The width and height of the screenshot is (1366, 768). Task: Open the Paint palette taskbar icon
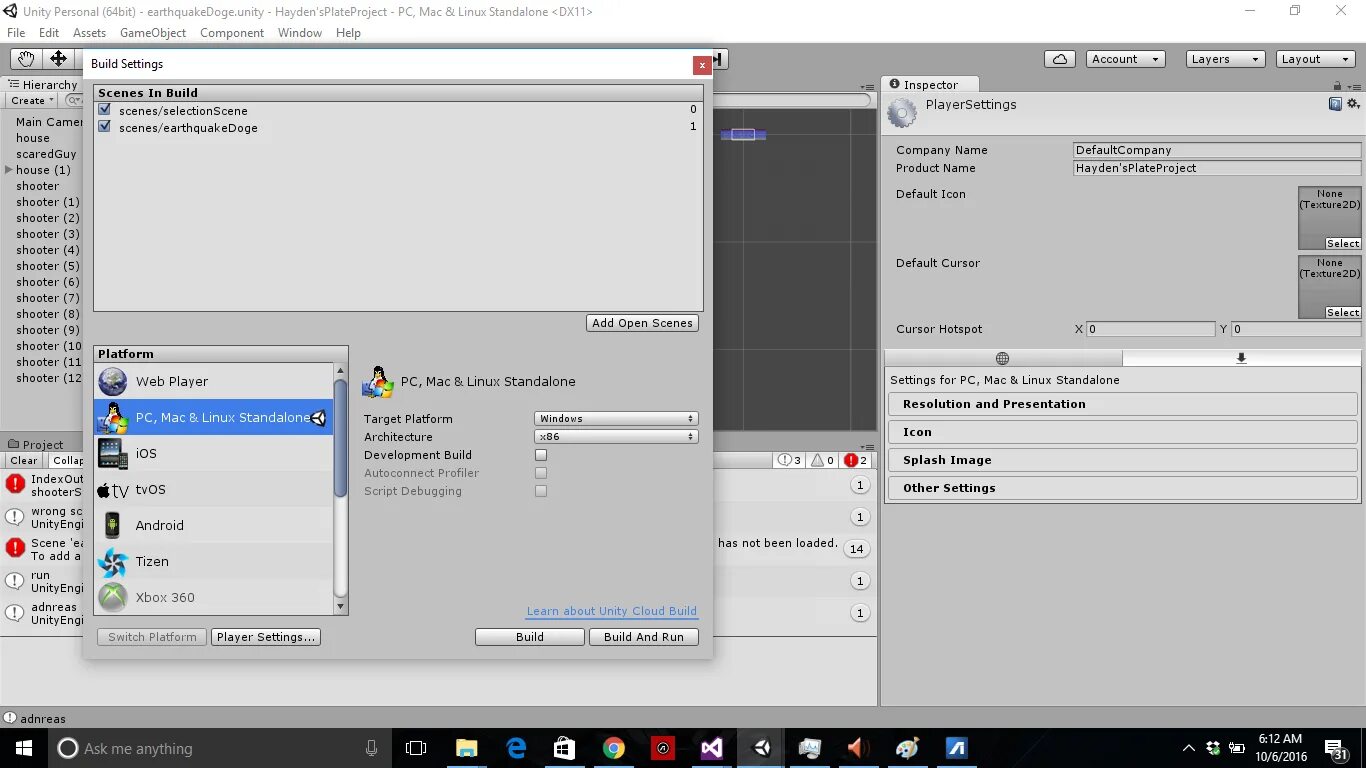(x=908, y=748)
